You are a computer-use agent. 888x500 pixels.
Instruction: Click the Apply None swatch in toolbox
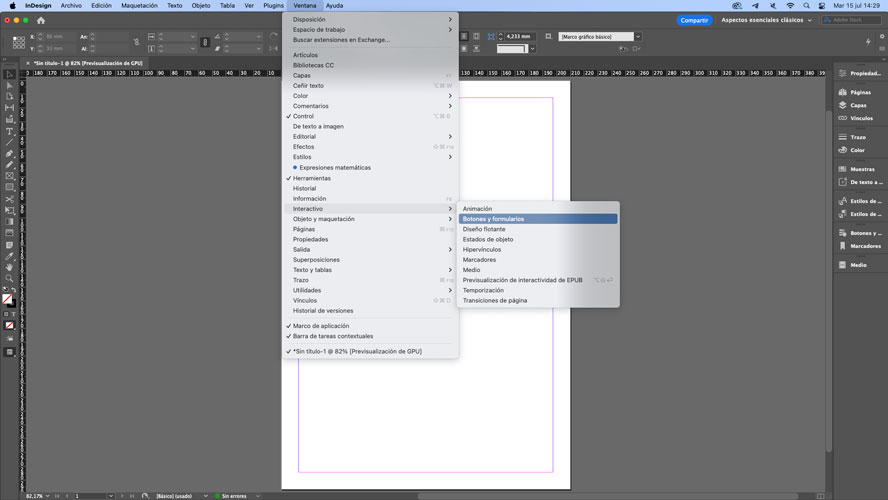pyautogui.click(x=9, y=326)
